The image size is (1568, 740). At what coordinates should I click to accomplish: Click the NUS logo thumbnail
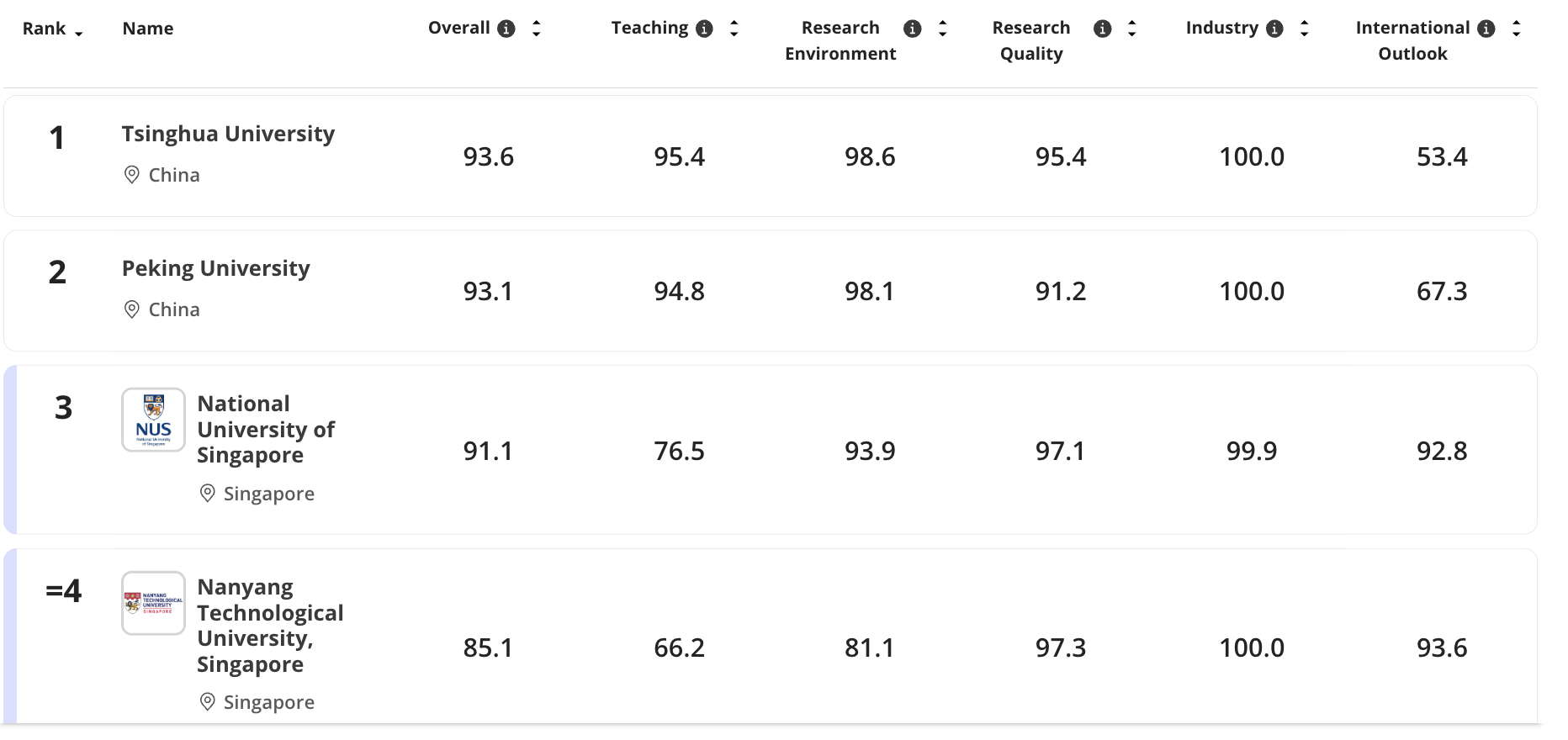point(153,420)
